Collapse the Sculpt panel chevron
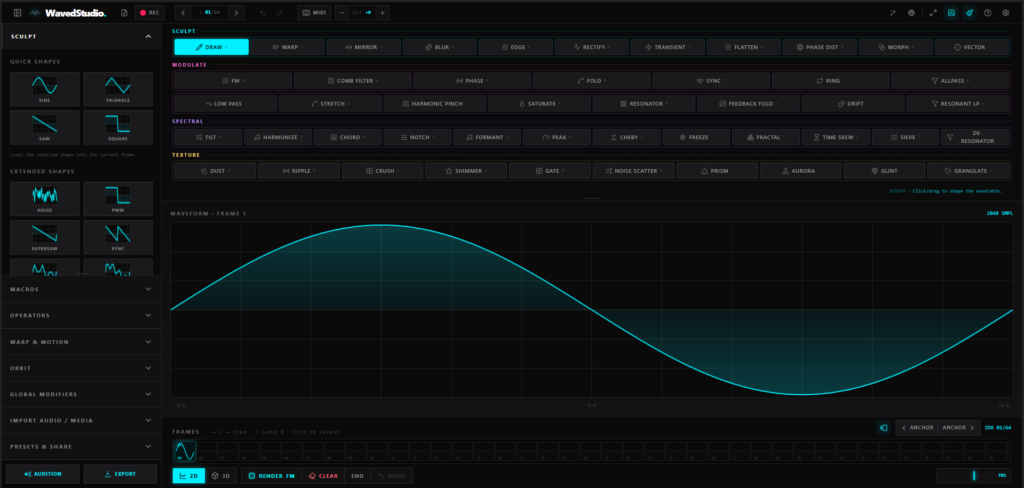 coord(148,37)
